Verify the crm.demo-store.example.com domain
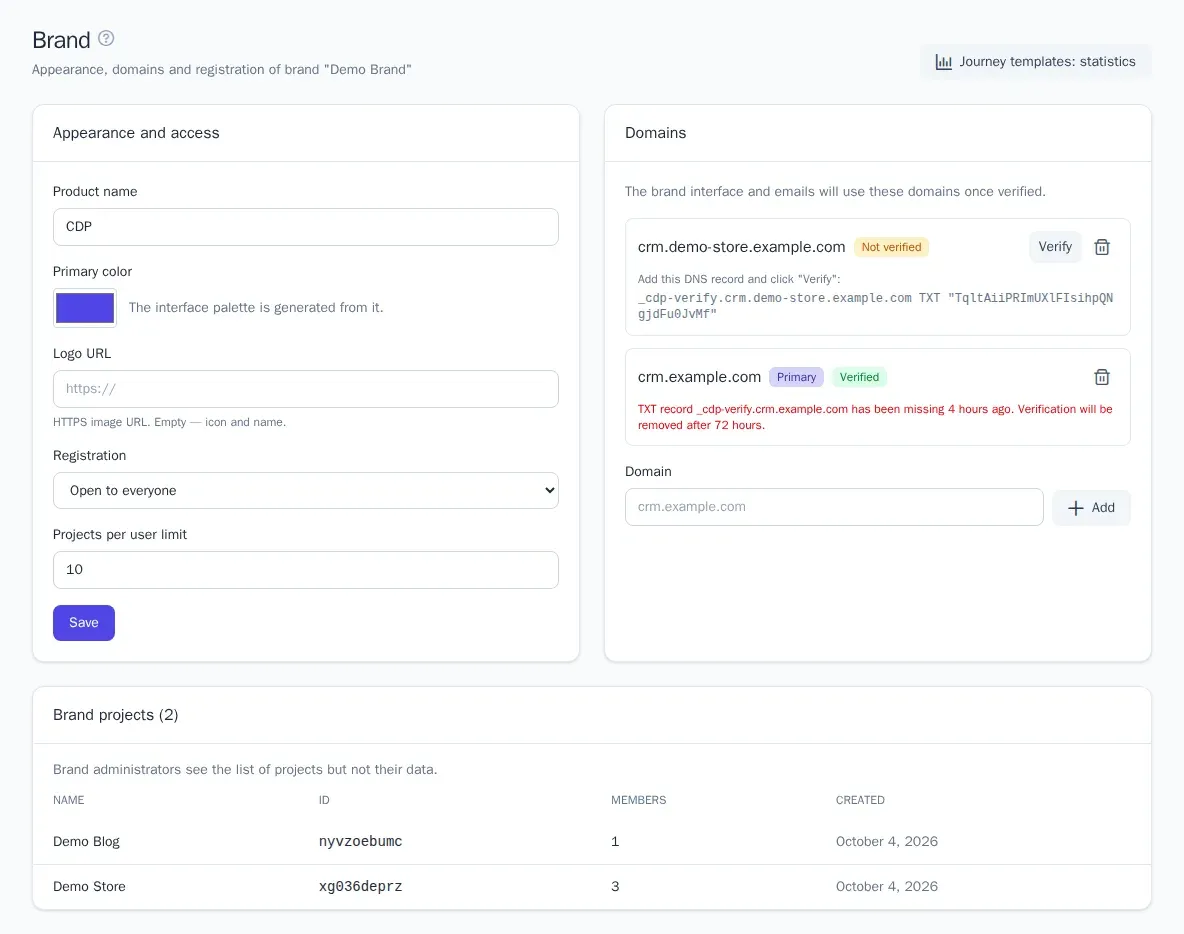Viewport: 1184px width, 934px height. [x=1055, y=247]
